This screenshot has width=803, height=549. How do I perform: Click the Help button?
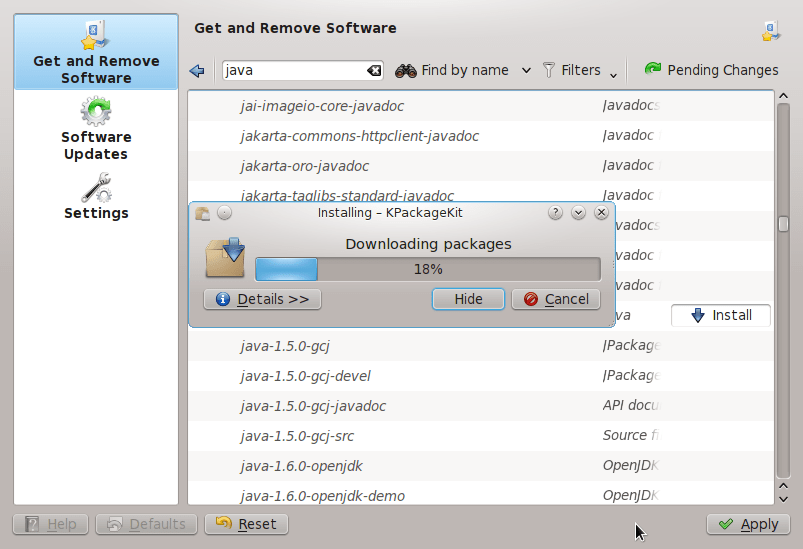(50, 524)
